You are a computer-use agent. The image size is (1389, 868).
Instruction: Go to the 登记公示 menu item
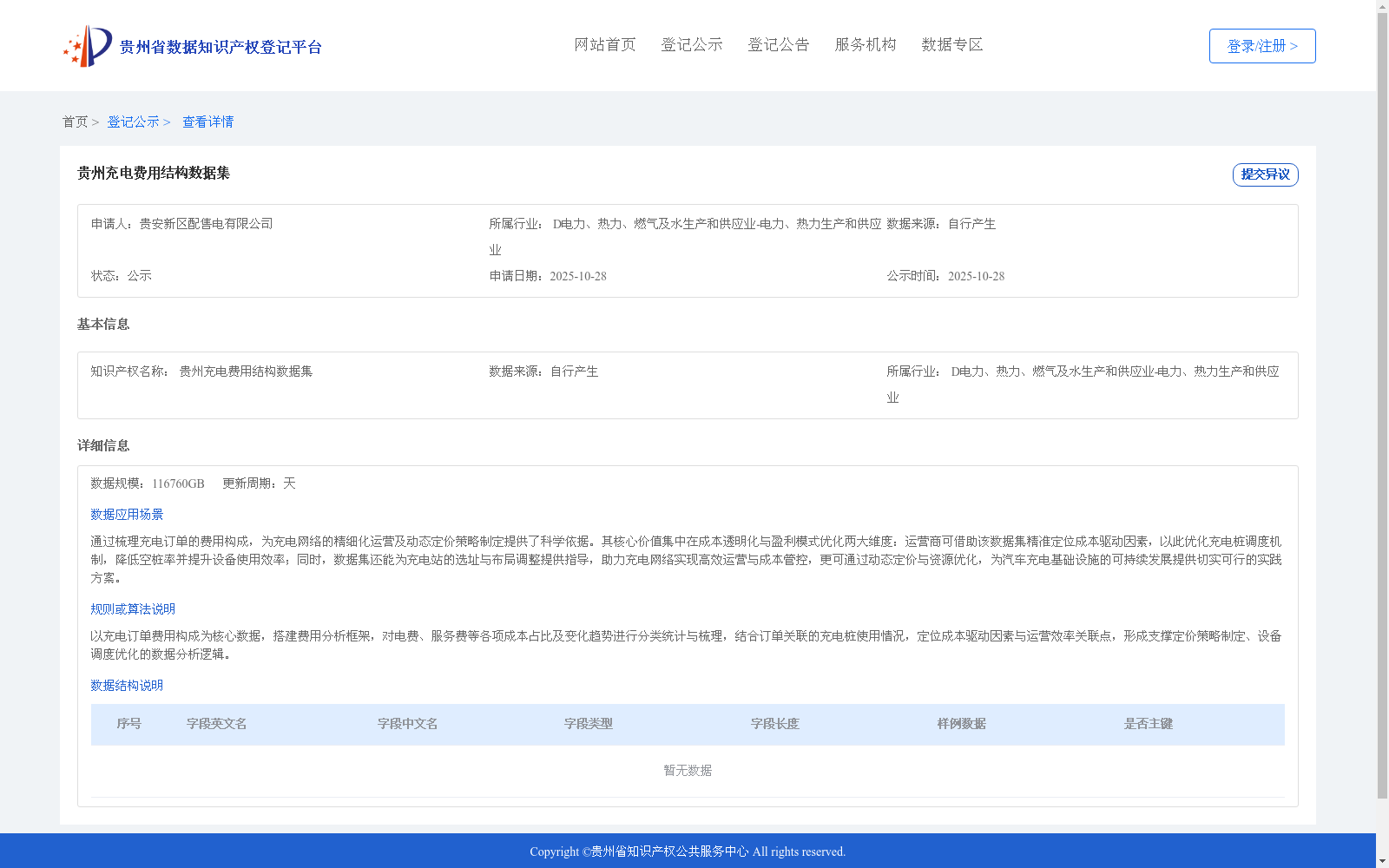click(692, 44)
